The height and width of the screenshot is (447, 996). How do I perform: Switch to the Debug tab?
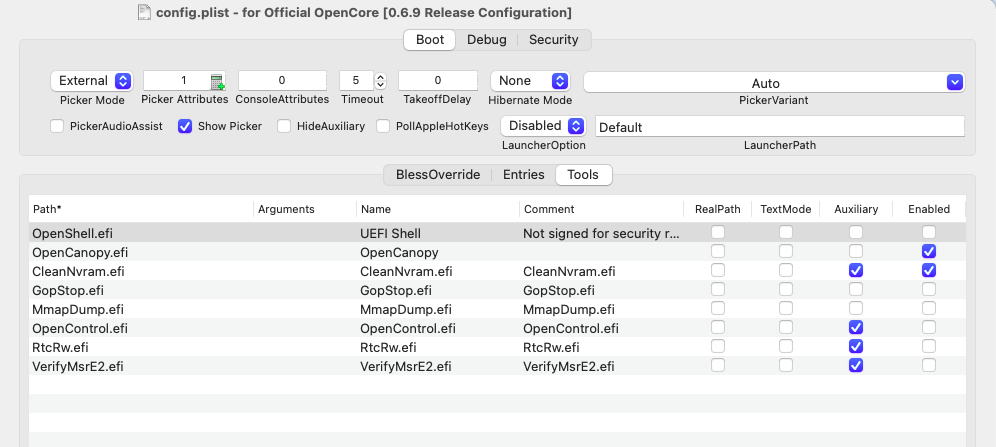488,40
